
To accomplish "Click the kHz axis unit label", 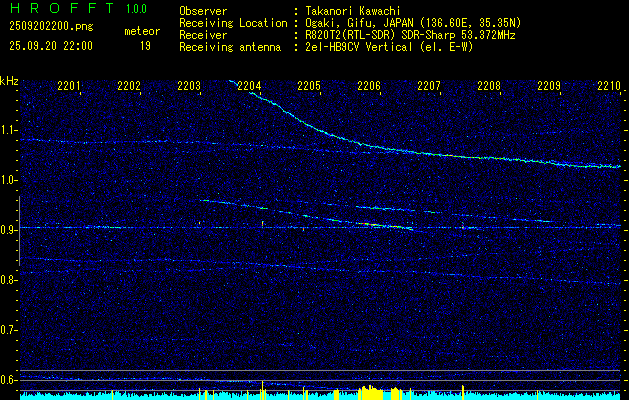I will pyautogui.click(x=9, y=81).
